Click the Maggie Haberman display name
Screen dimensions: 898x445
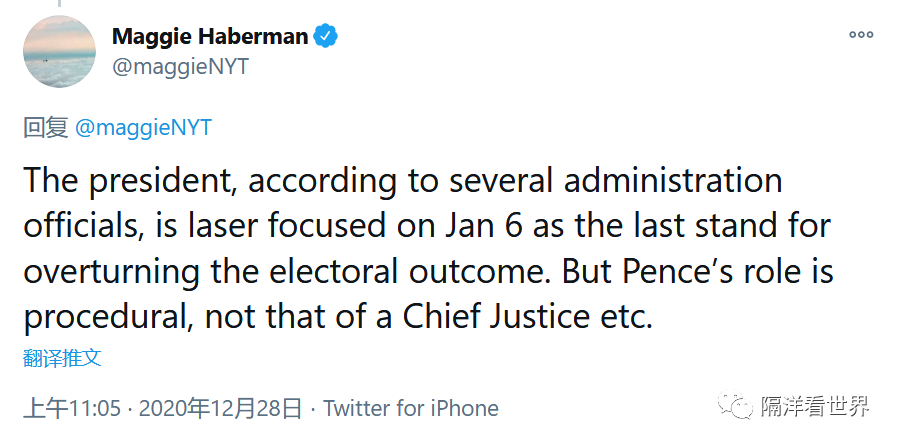coord(210,37)
